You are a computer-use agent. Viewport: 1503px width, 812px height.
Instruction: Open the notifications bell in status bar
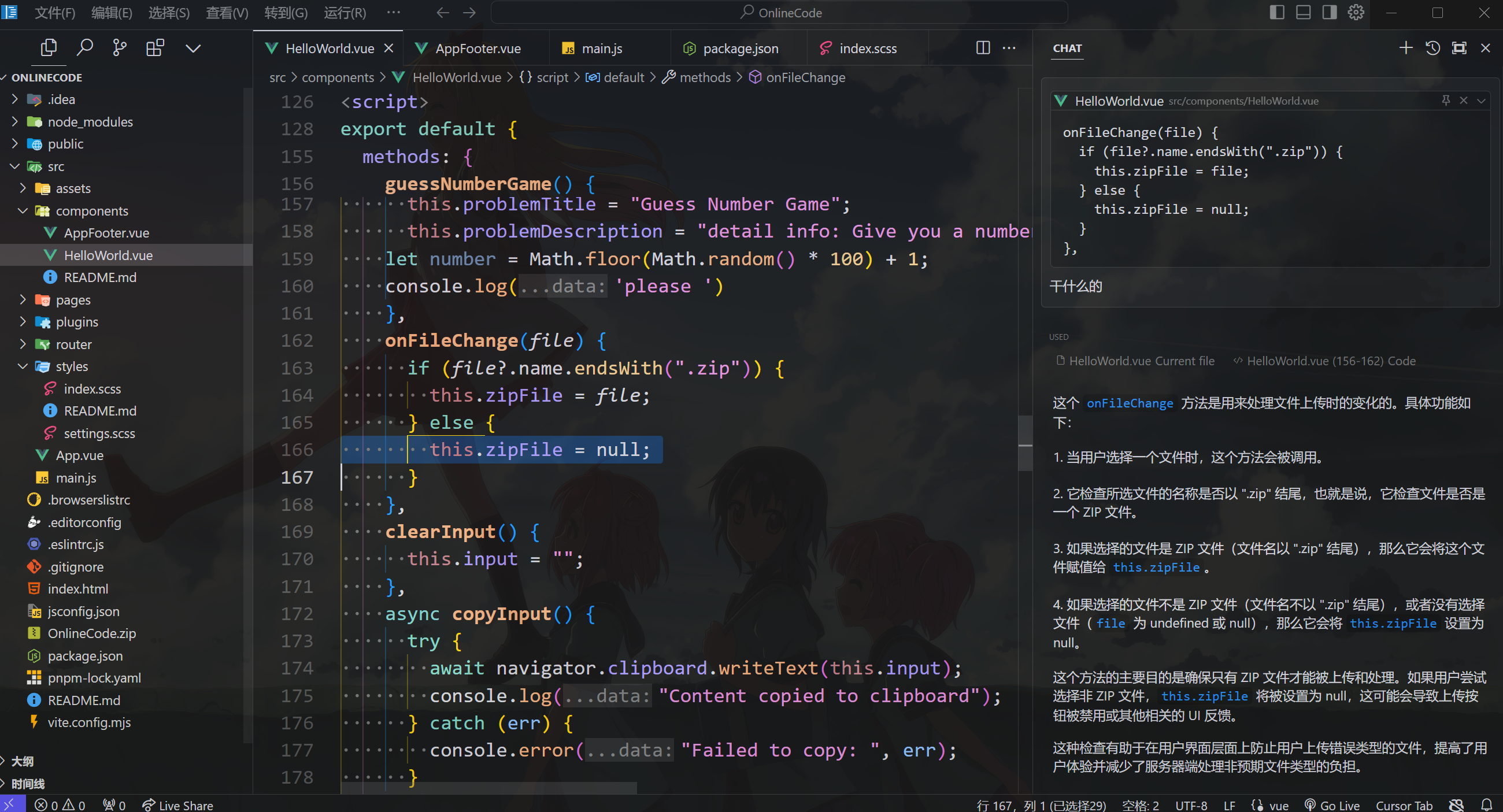pos(1487,804)
